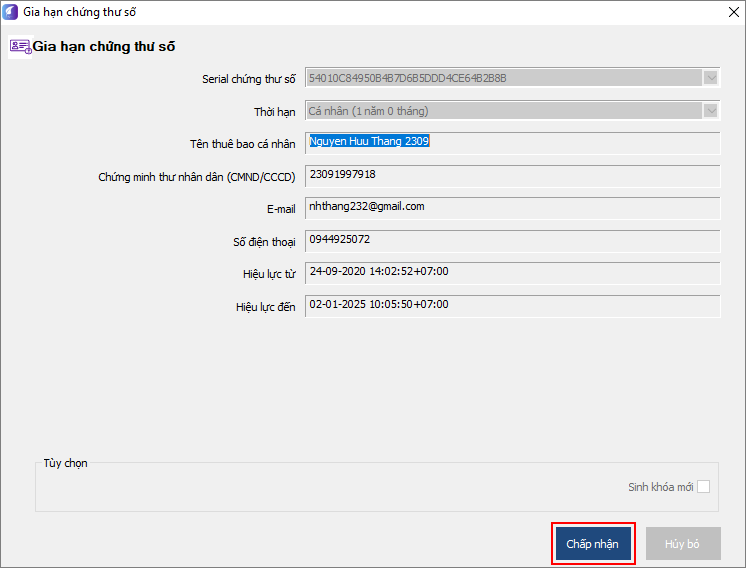Click the window title text in the title bar
This screenshot has width=746, height=568.
(x=79, y=13)
